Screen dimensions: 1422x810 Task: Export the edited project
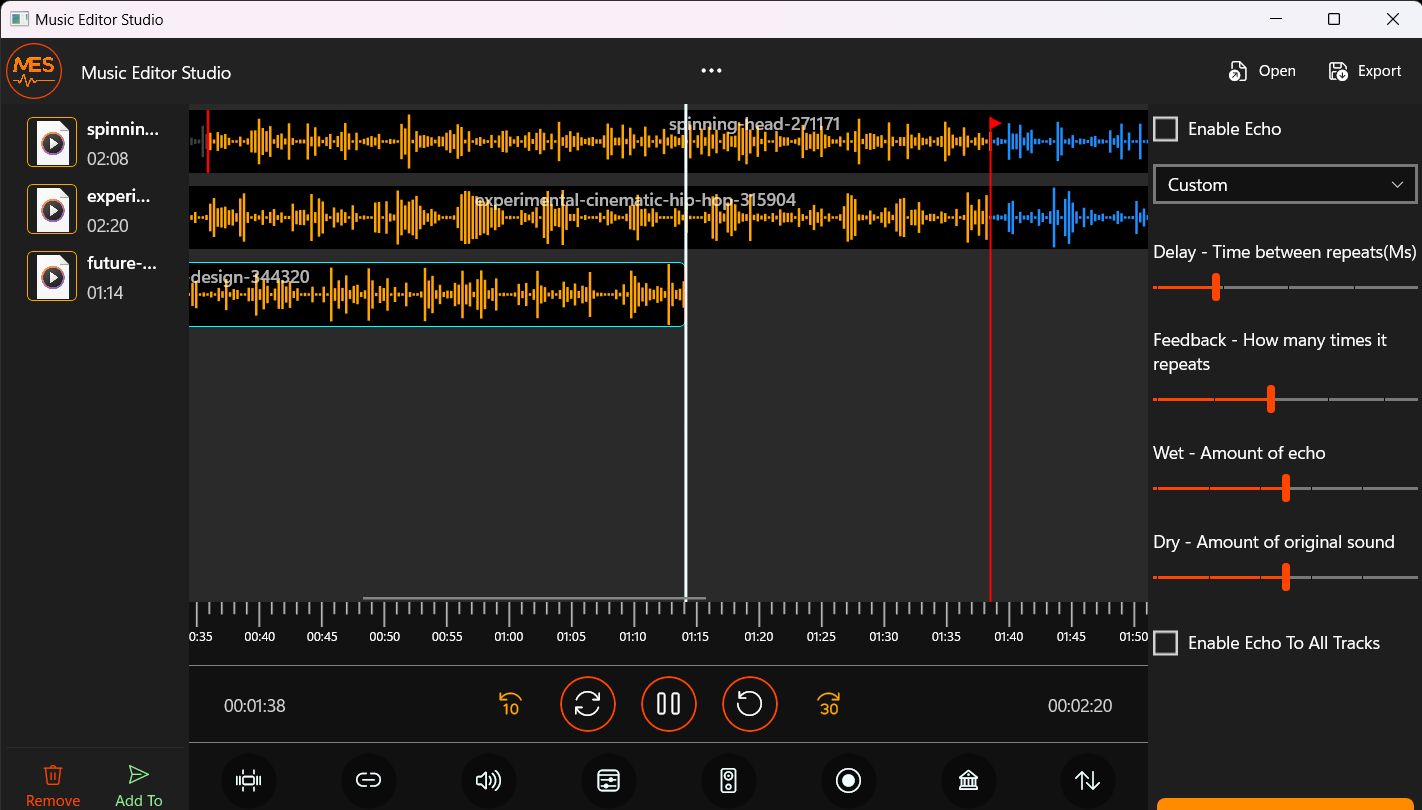[x=1364, y=70]
